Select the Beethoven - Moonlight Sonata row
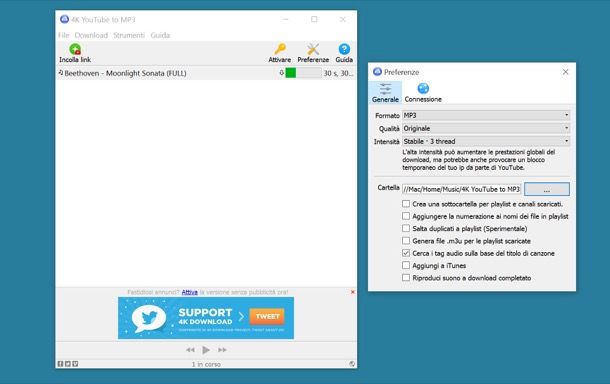610x384 pixels. 206,73
